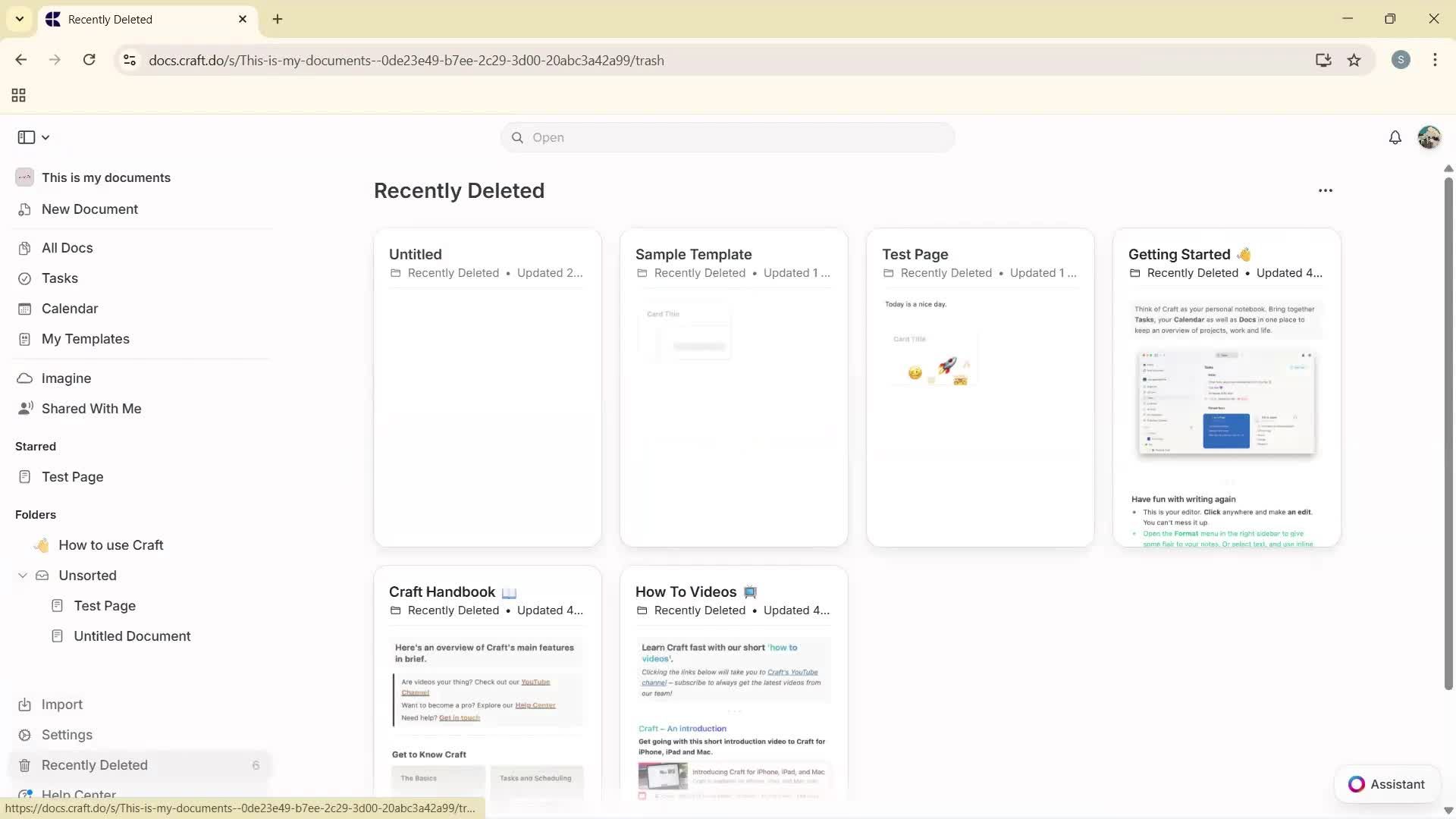Open the Help Center
This screenshot has height=819, width=1456.
[x=79, y=795]
